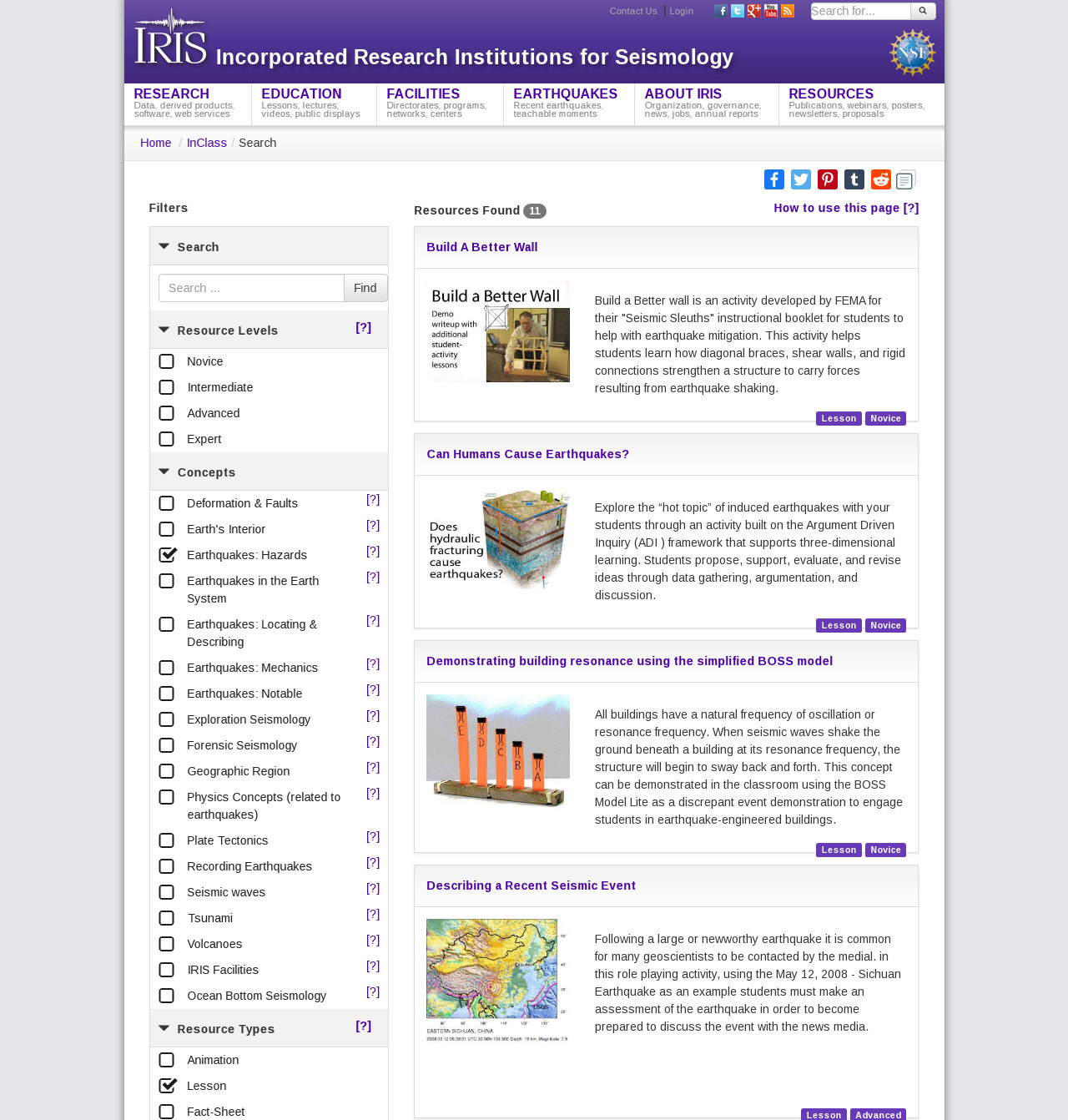Open the EDUCATION navigation menu

[301, 94]
